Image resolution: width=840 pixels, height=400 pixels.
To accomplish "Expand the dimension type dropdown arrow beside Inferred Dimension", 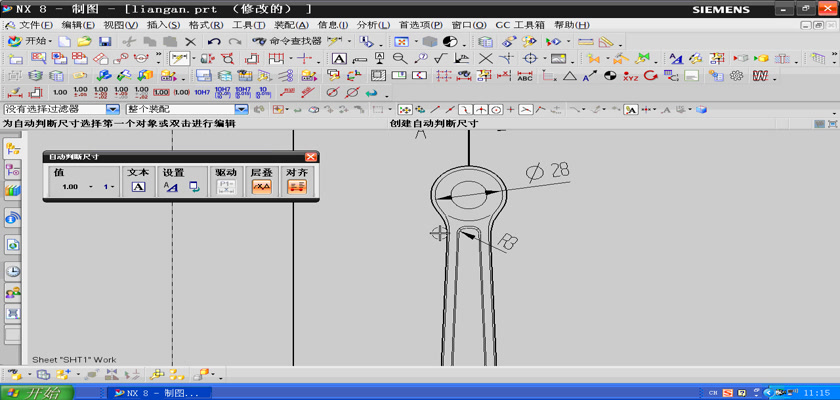I will (194, 58).
